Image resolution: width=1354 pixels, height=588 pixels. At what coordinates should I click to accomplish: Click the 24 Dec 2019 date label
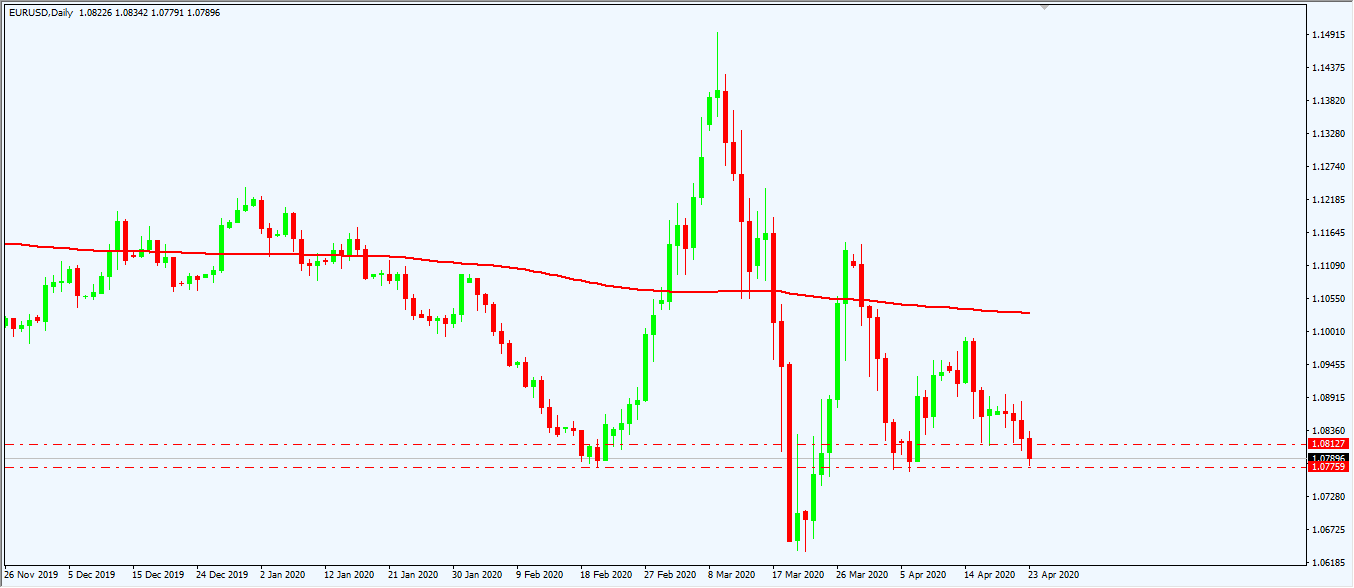click(x=222, y=575)
